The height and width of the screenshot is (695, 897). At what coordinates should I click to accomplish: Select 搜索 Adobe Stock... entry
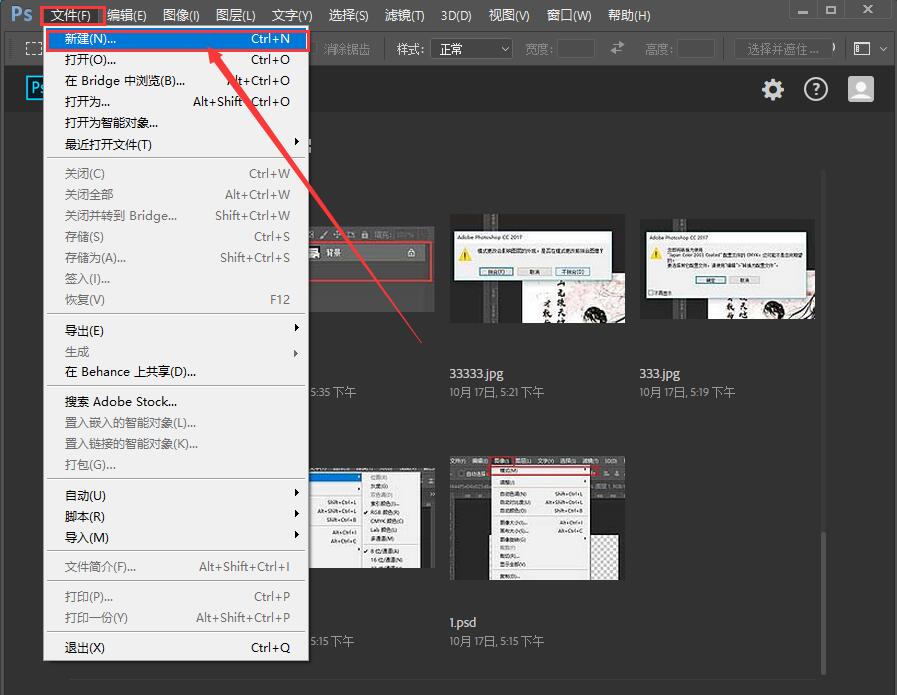(177, 402)
